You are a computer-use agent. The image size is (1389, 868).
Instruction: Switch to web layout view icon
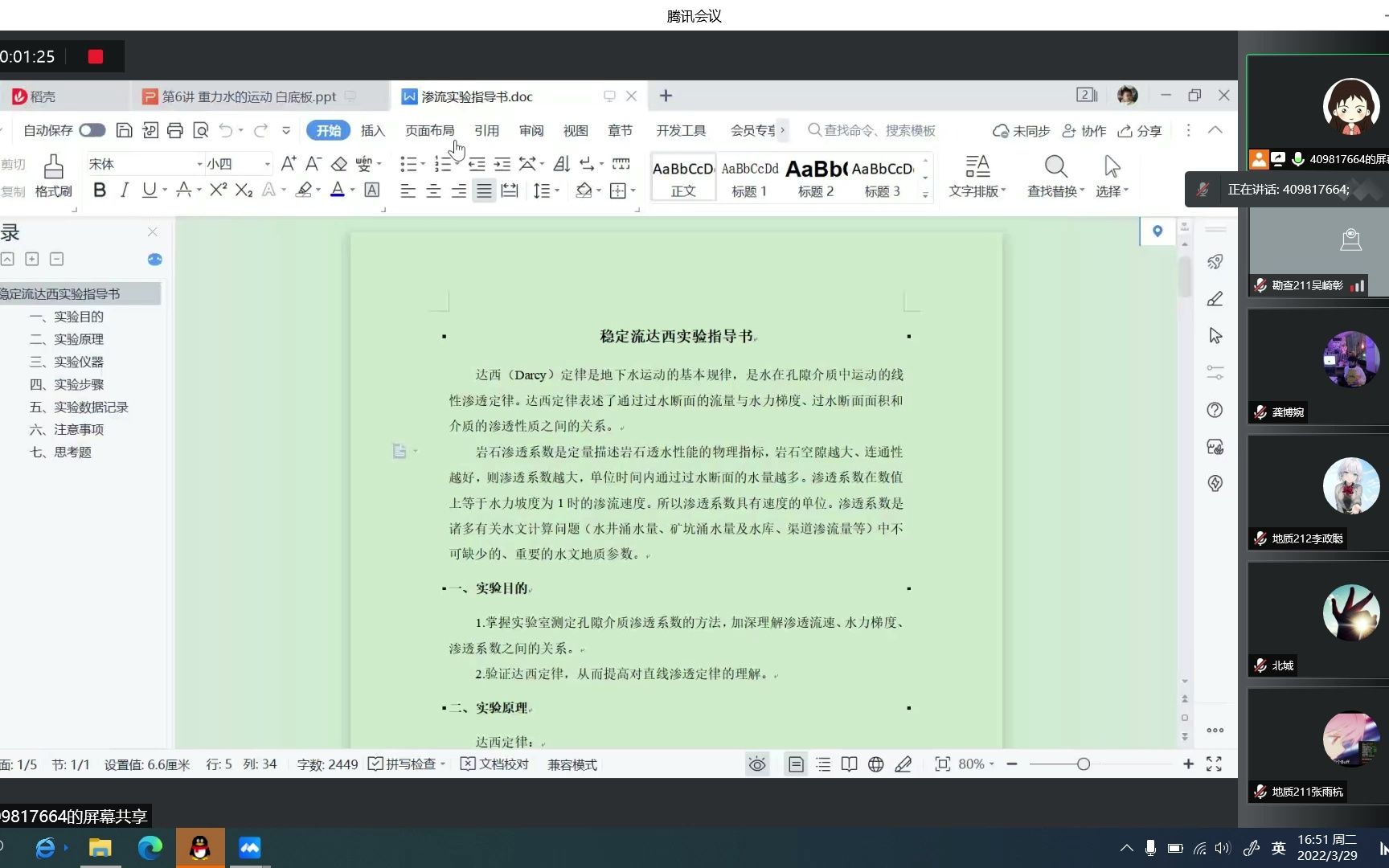pyautogui.click(x=876, y=764)
